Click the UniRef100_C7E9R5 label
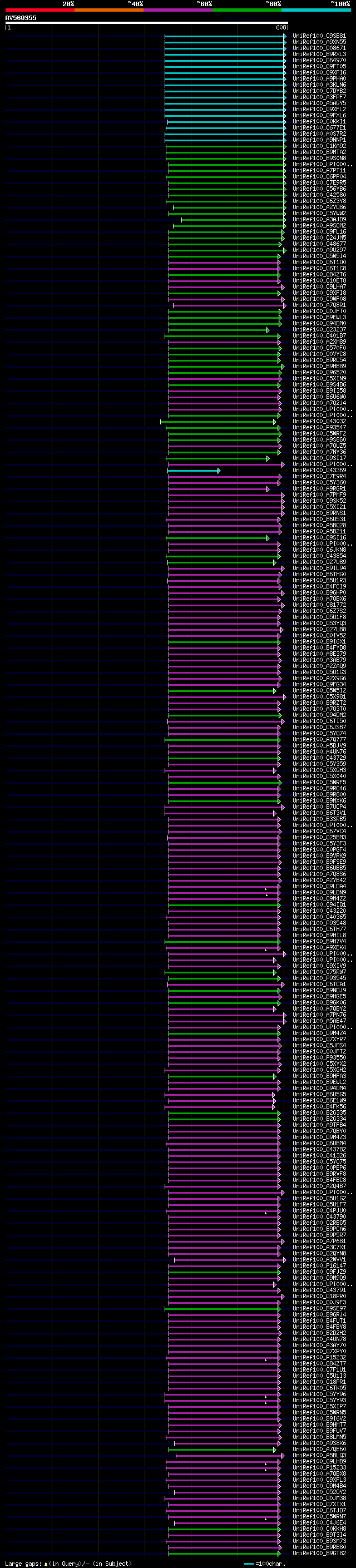The height and width of the screenshot is (1568, 356). [319, 183]
